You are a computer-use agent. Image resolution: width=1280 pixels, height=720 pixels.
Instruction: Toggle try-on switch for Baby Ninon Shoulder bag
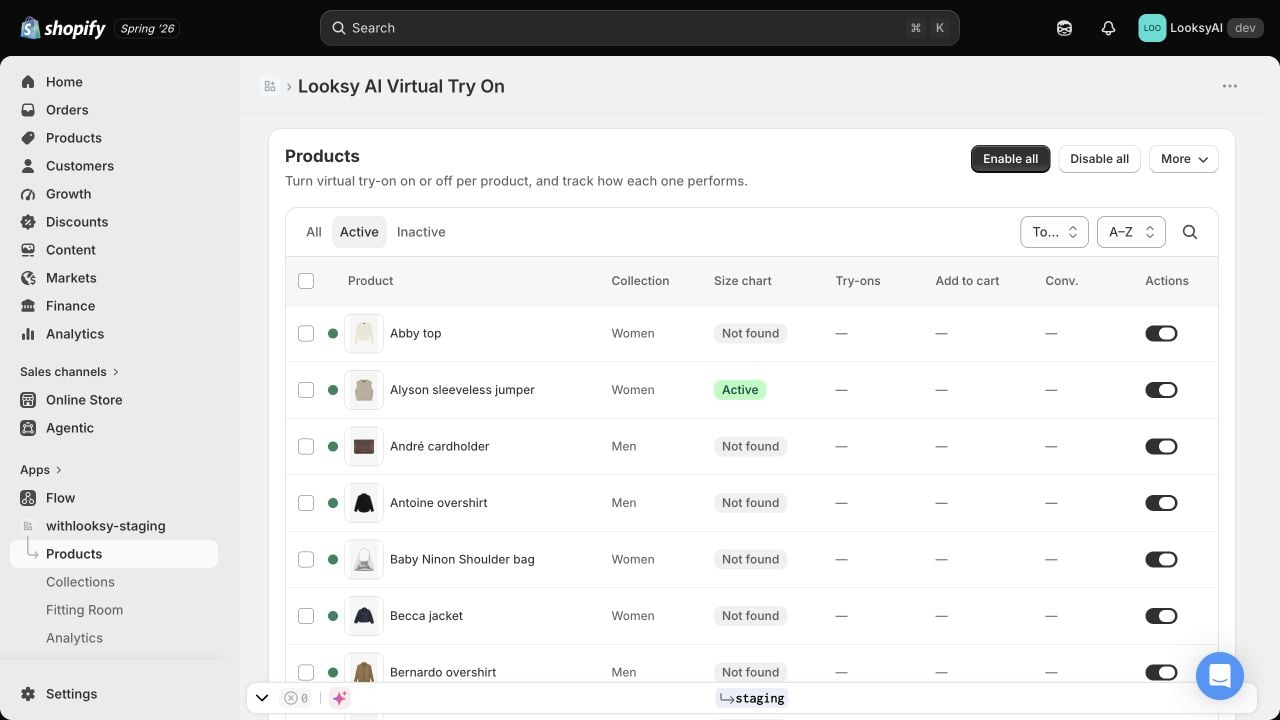(1161, 559)
